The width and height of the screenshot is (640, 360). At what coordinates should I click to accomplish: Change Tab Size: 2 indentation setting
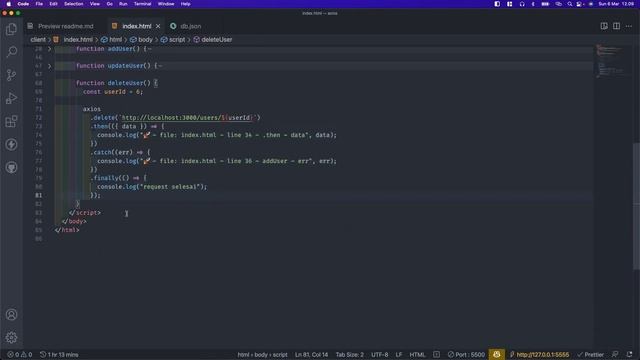[350, 355]
